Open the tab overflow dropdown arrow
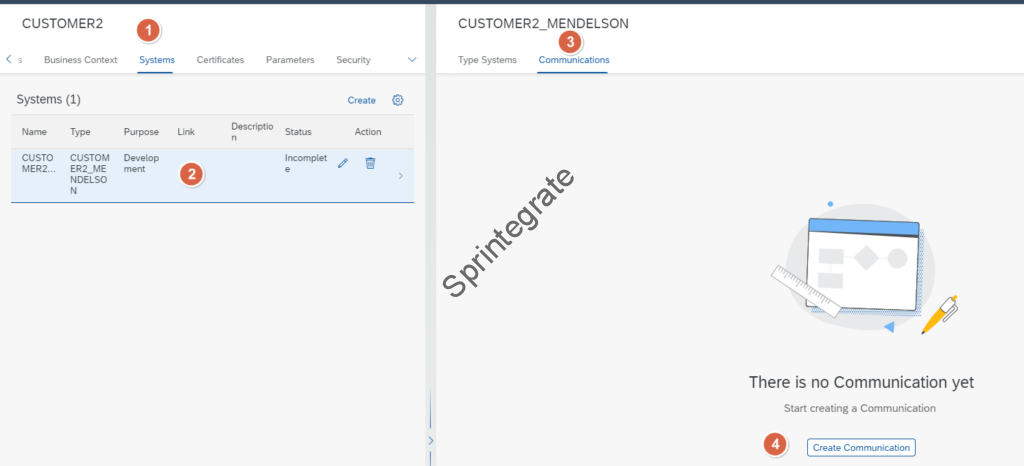Viewport: 1024px width, 466px height. coord(412,60)
